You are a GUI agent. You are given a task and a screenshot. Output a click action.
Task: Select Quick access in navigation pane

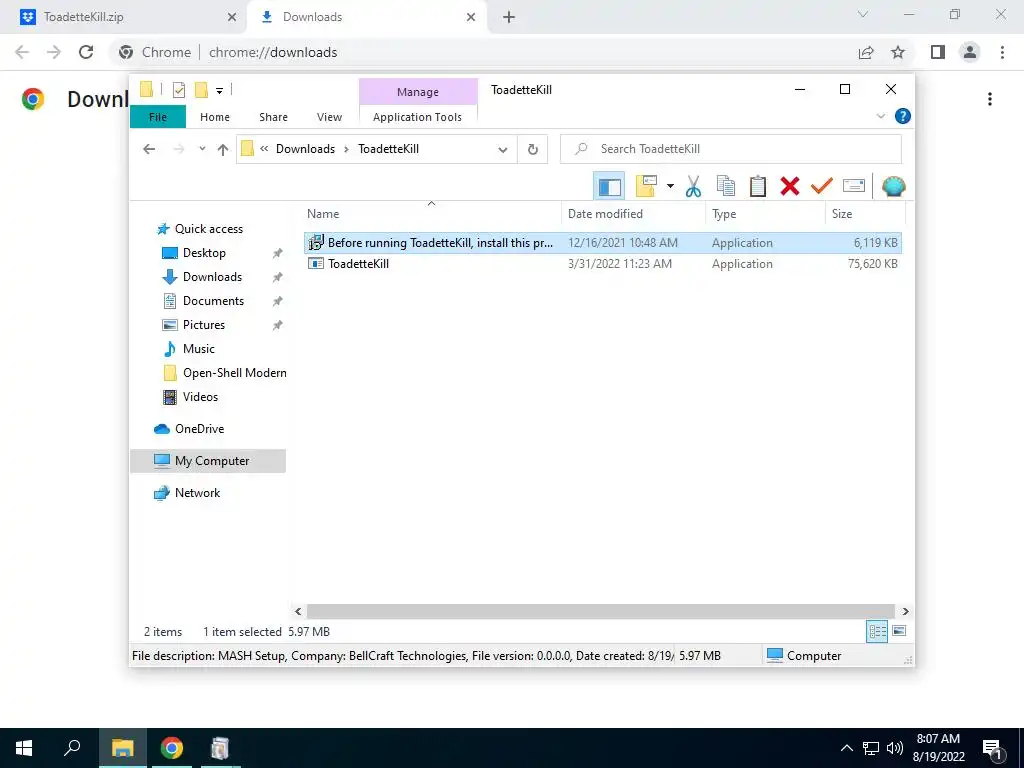click(x=200, y=229)
